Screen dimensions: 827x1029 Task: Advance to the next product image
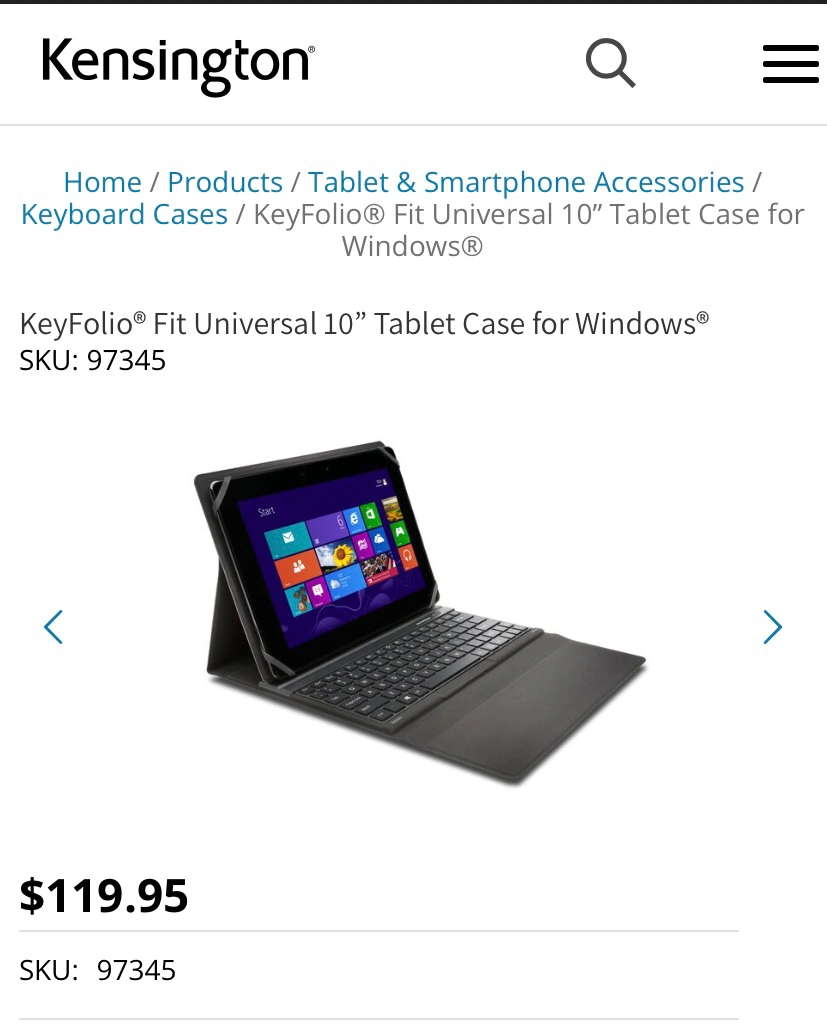[x=773, y=627]
